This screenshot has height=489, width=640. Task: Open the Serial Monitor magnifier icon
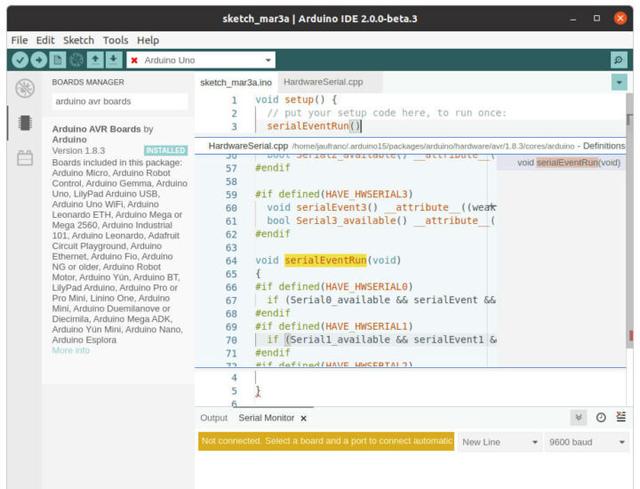tap(619, 60)
